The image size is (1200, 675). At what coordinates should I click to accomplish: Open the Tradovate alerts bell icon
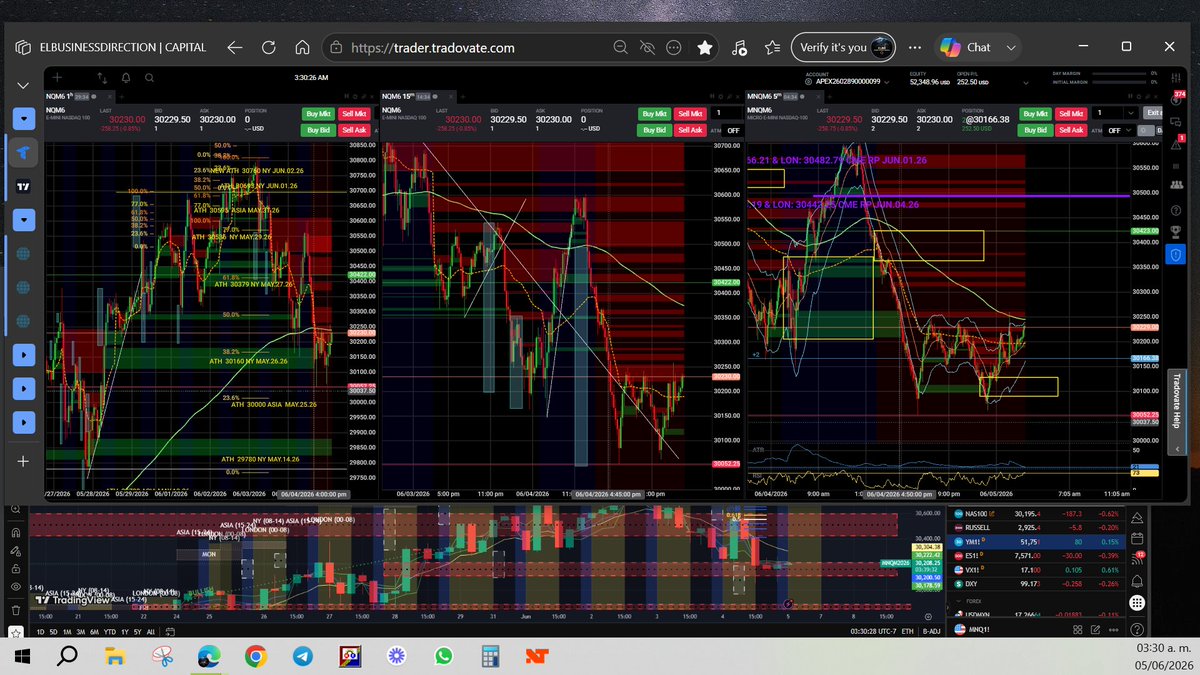pos(125,77)
